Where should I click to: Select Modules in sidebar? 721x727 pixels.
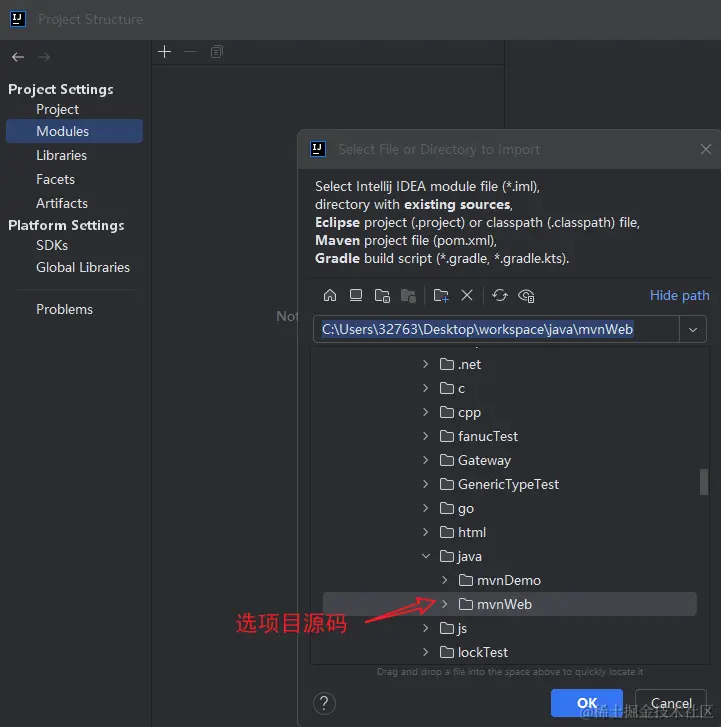74,131
